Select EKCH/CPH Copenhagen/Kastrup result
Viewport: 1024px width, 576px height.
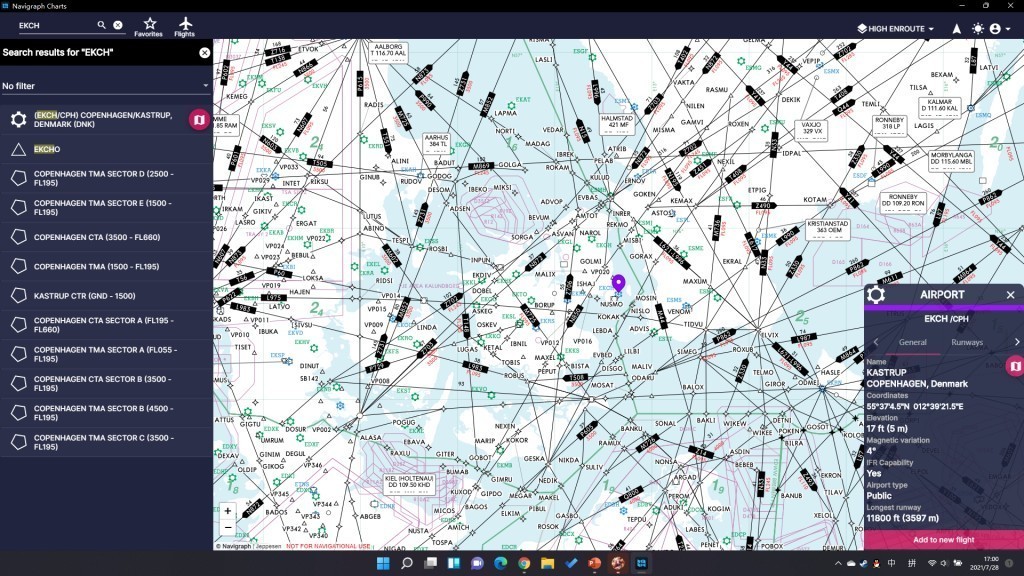(106, 120)
